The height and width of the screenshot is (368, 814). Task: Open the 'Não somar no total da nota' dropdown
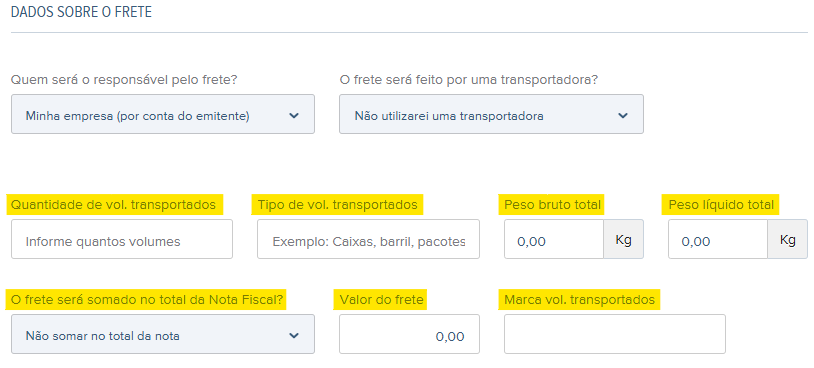click(x=162, y=334)
